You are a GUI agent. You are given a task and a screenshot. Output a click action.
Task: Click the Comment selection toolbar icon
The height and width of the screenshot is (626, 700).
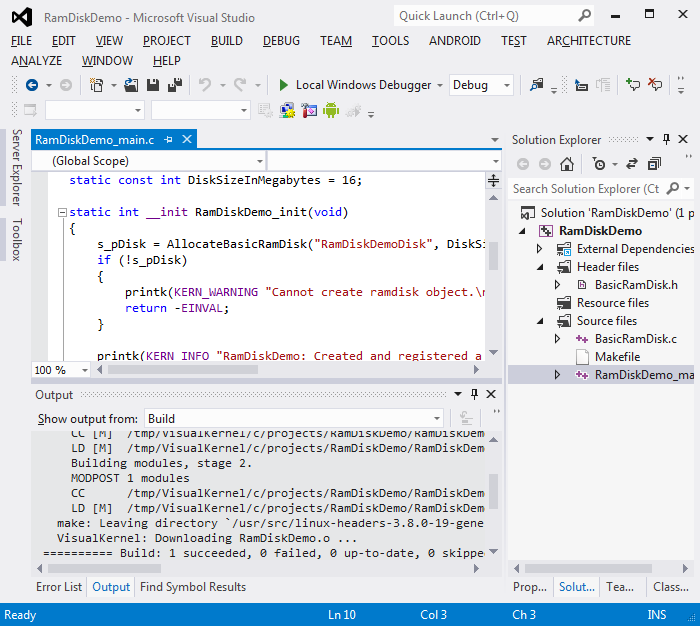click(633, 84)
